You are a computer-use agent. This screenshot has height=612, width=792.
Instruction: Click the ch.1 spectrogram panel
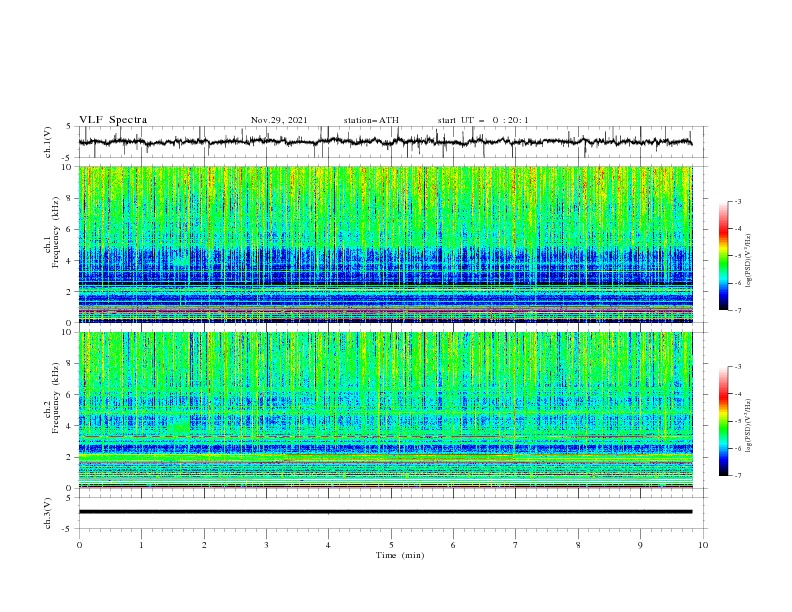click(385, 244)
